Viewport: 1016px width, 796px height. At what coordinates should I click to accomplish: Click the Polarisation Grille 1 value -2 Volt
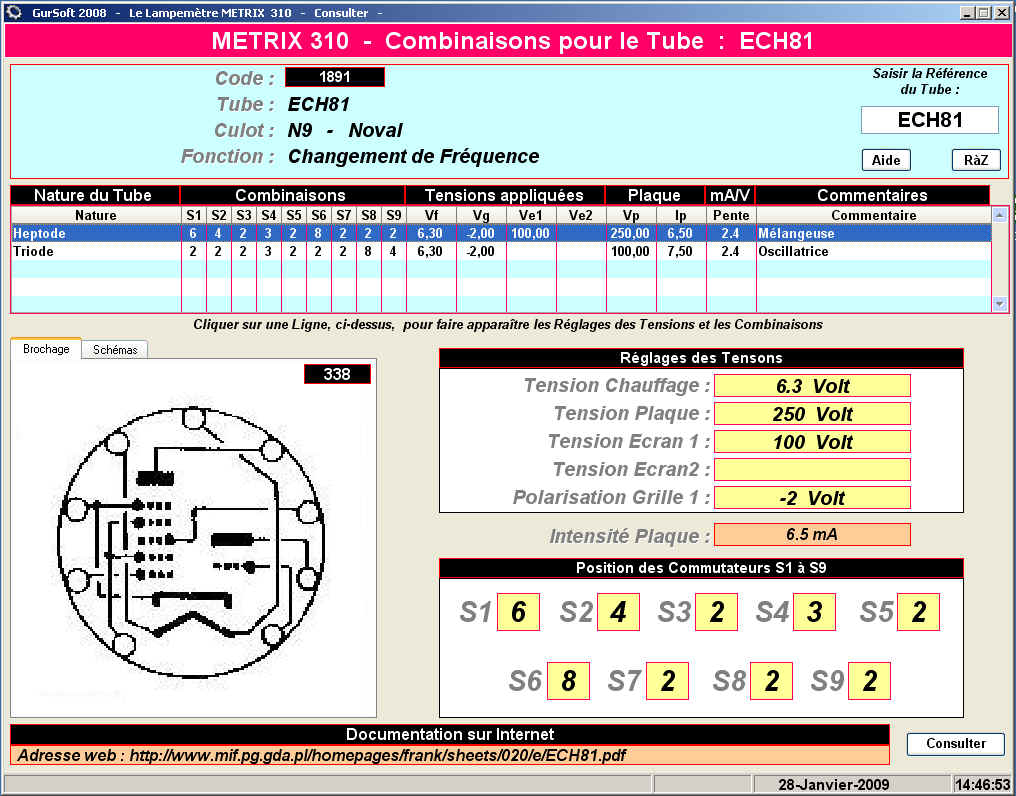[812, 498]
